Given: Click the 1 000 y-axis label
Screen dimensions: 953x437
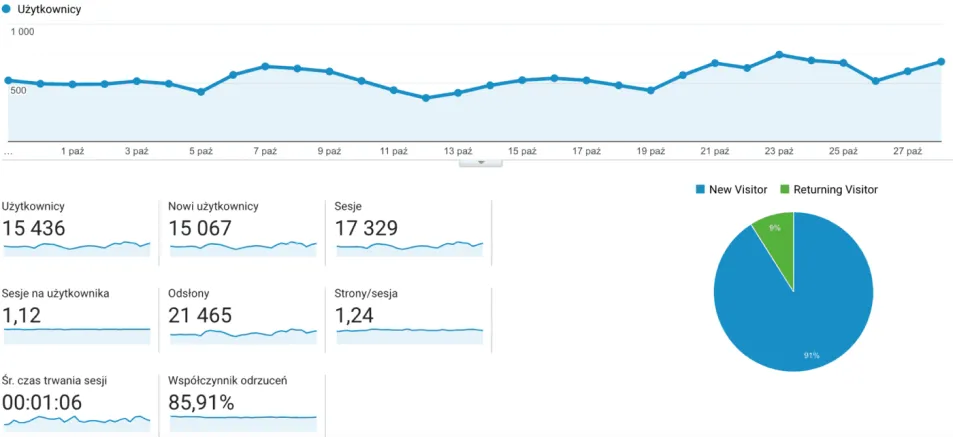Looking at the screenshot, I should [22, 32].
